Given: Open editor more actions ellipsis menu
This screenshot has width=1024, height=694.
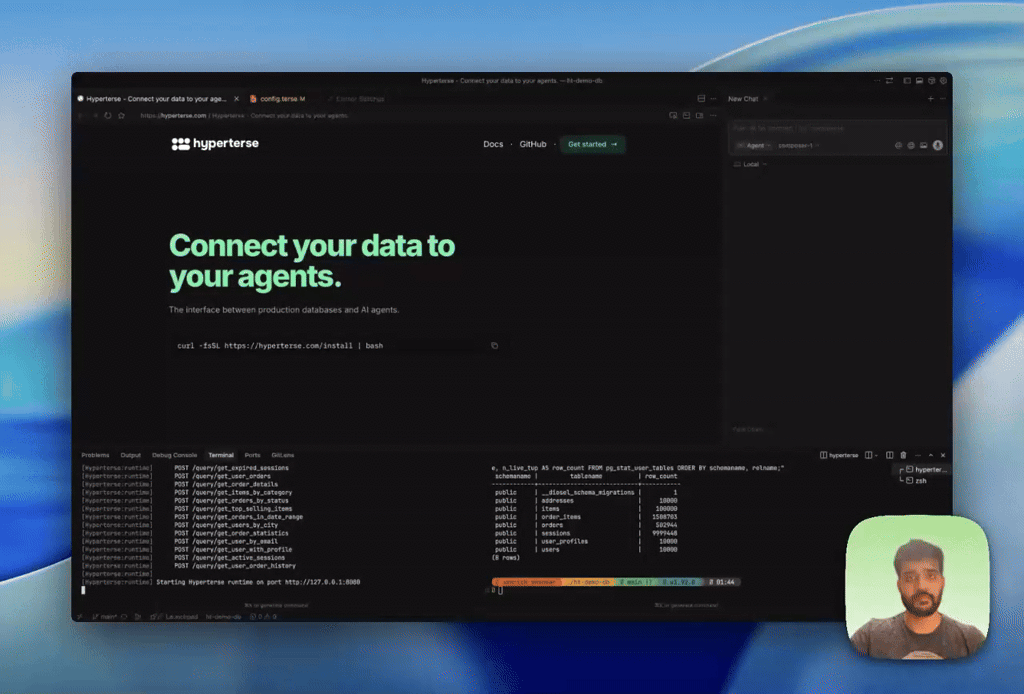Looking at the screenshot, I should 714,99.
